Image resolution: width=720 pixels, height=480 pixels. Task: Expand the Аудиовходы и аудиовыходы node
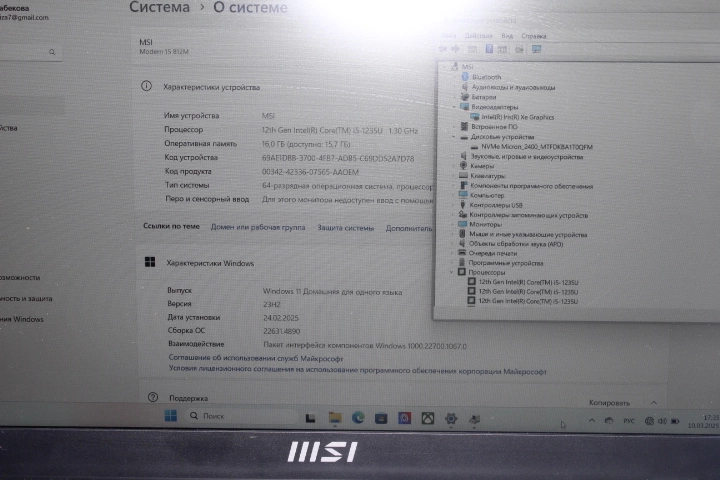(x=454, y=87)
